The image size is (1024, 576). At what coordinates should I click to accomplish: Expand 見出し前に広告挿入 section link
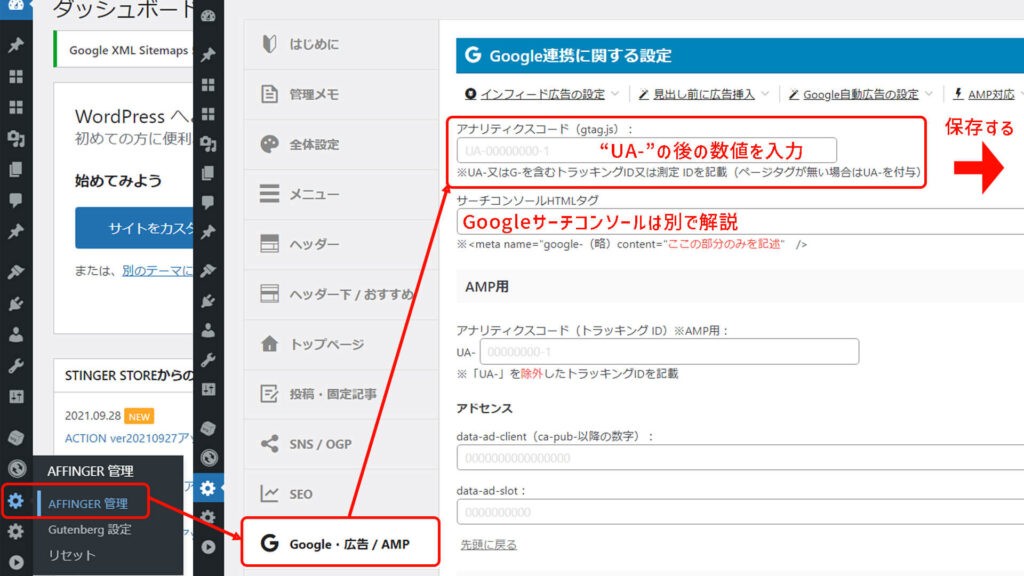(x=703, y=94)
